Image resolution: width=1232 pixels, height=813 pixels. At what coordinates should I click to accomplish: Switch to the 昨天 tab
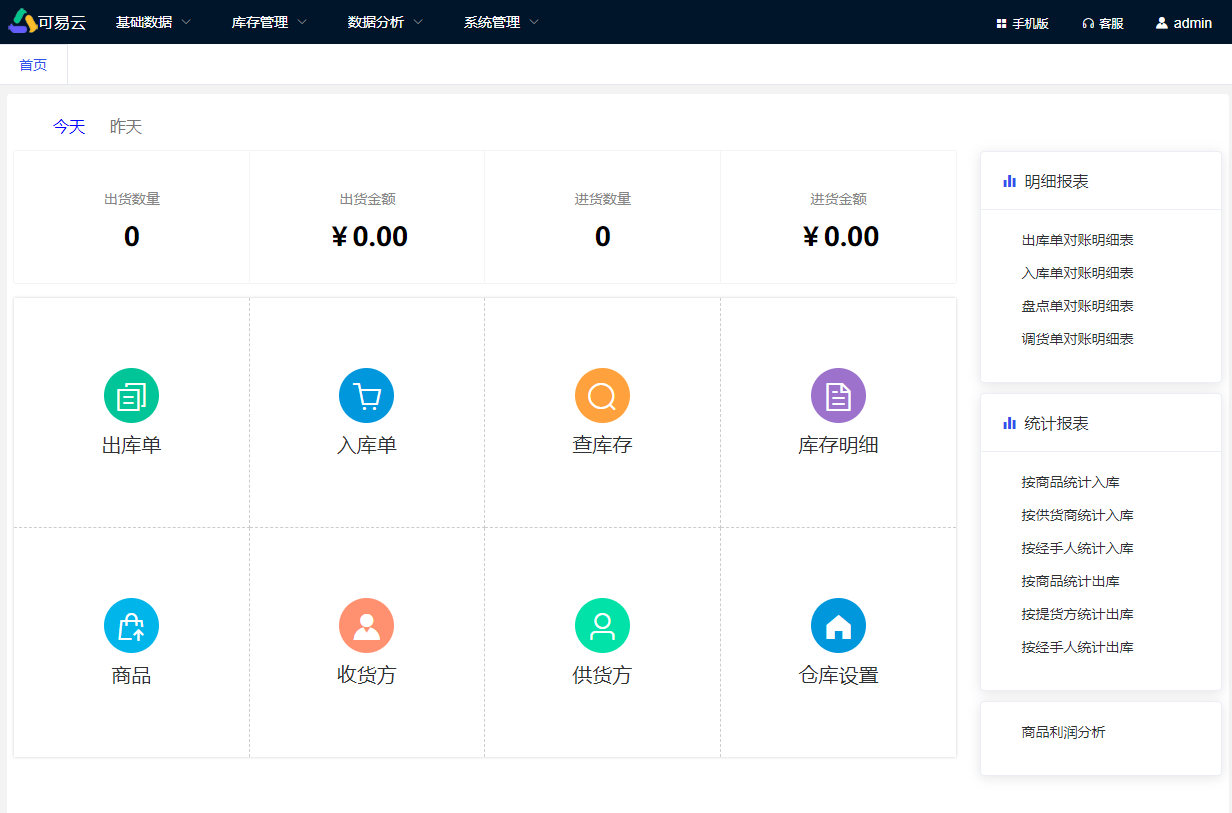126,127
